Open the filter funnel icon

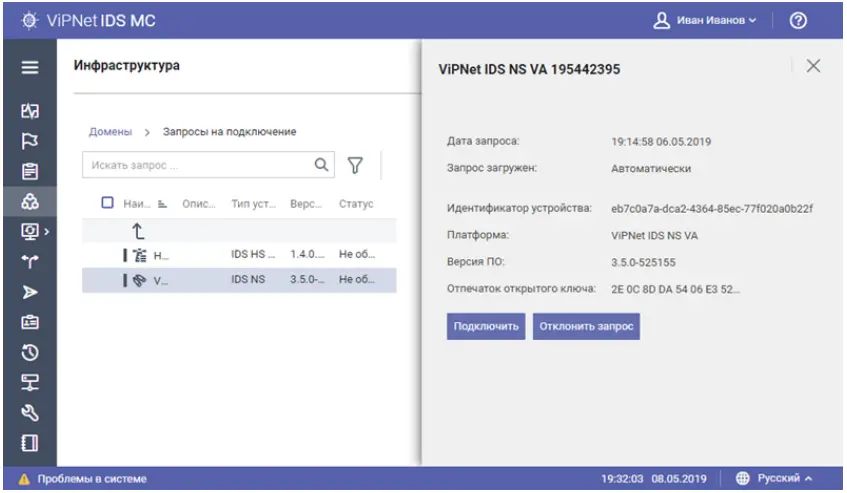(x=355, y=165)
